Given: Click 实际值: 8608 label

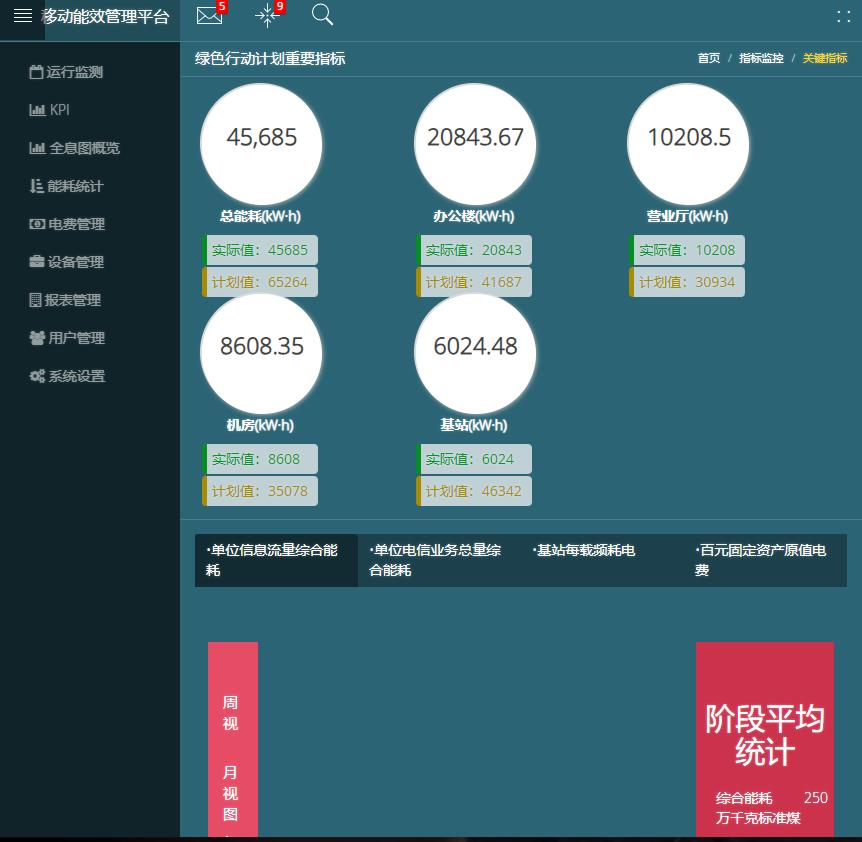Looking at the screenshot, I should (x=260, y=459).
